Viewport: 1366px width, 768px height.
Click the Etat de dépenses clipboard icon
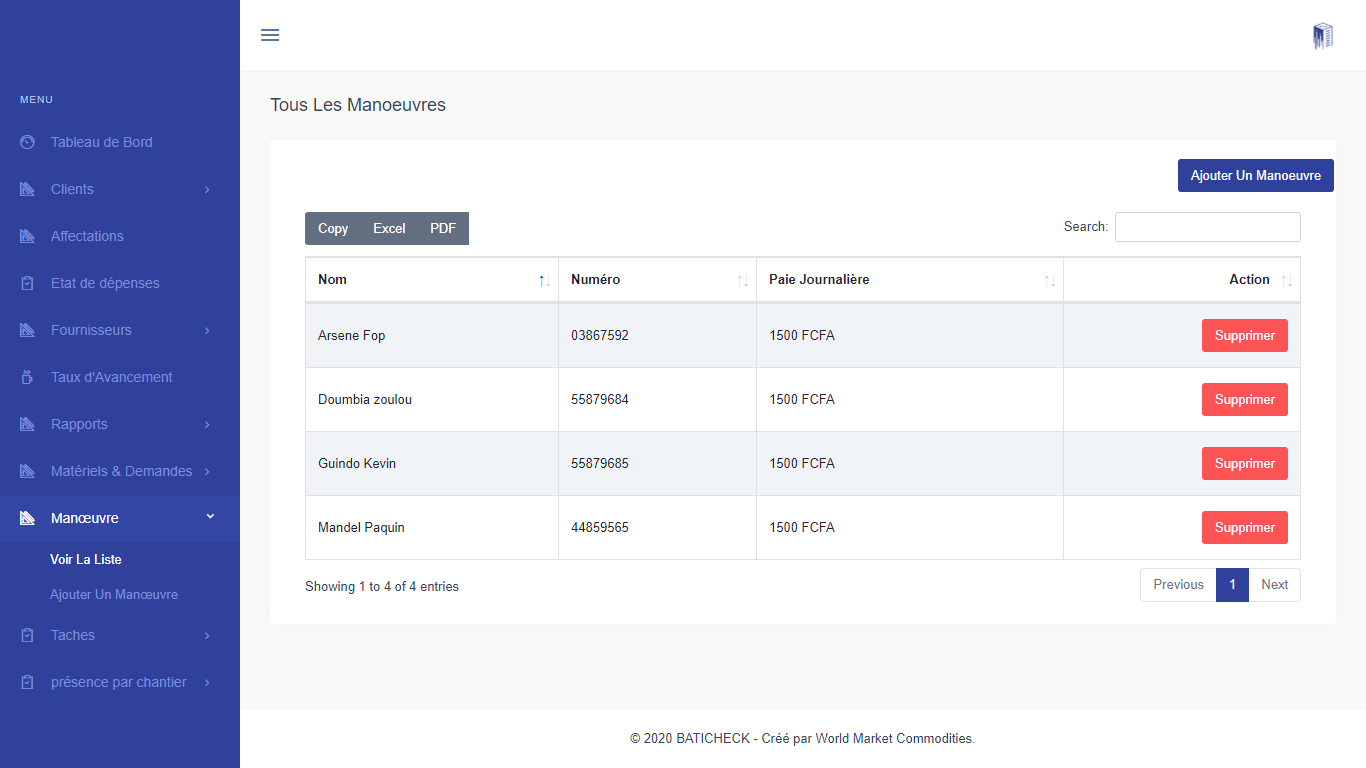28,284
